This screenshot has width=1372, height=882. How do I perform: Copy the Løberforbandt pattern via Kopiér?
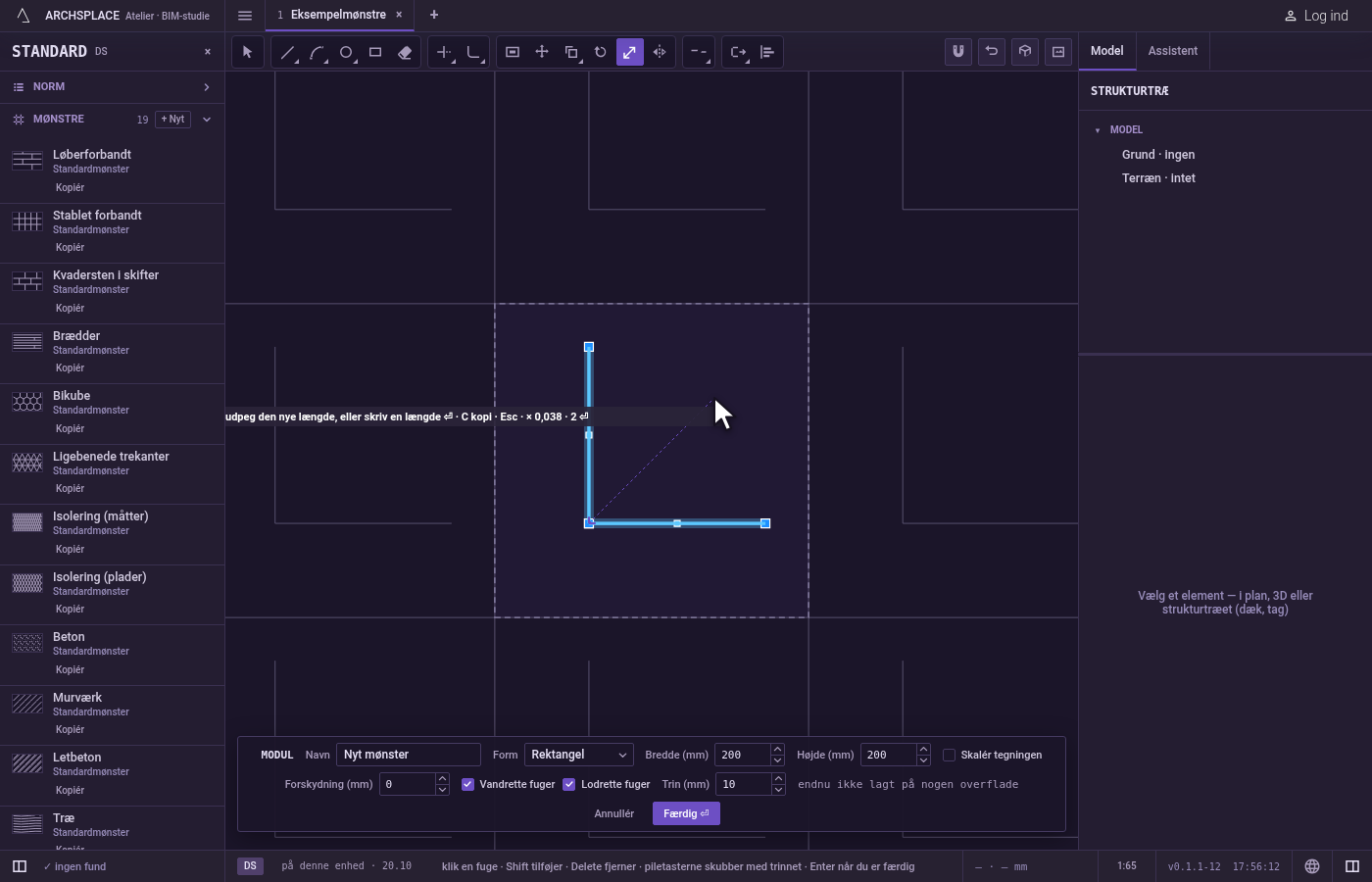70,187
